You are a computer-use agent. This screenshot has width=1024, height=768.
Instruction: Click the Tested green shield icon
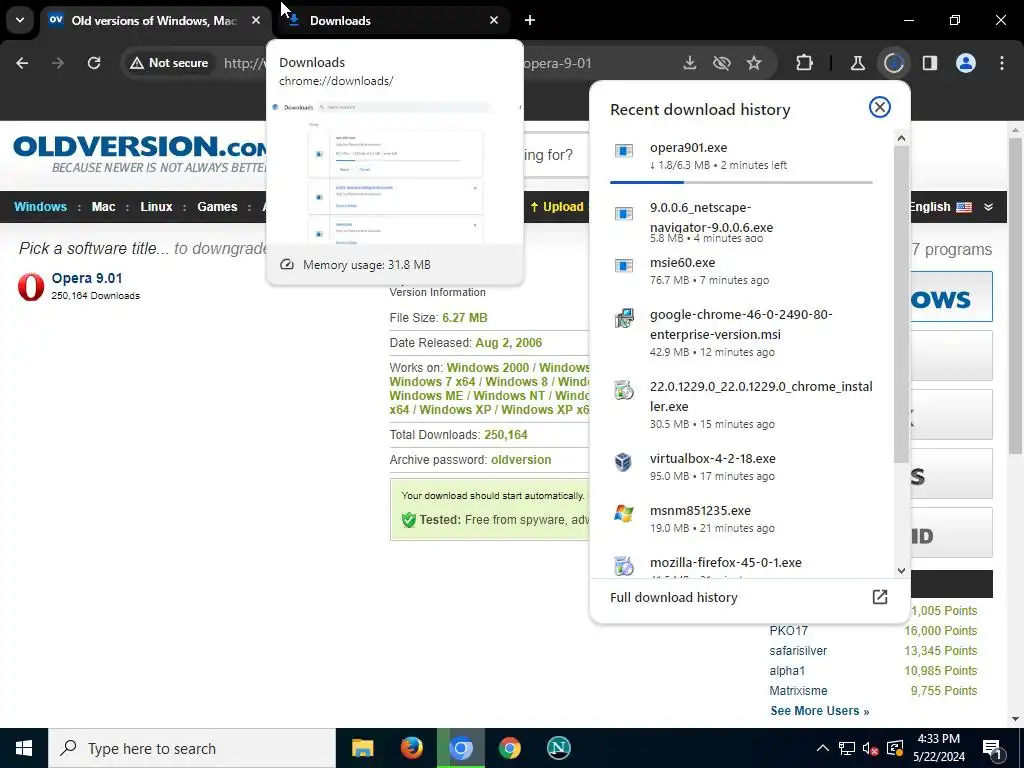[x=409, y=520]
